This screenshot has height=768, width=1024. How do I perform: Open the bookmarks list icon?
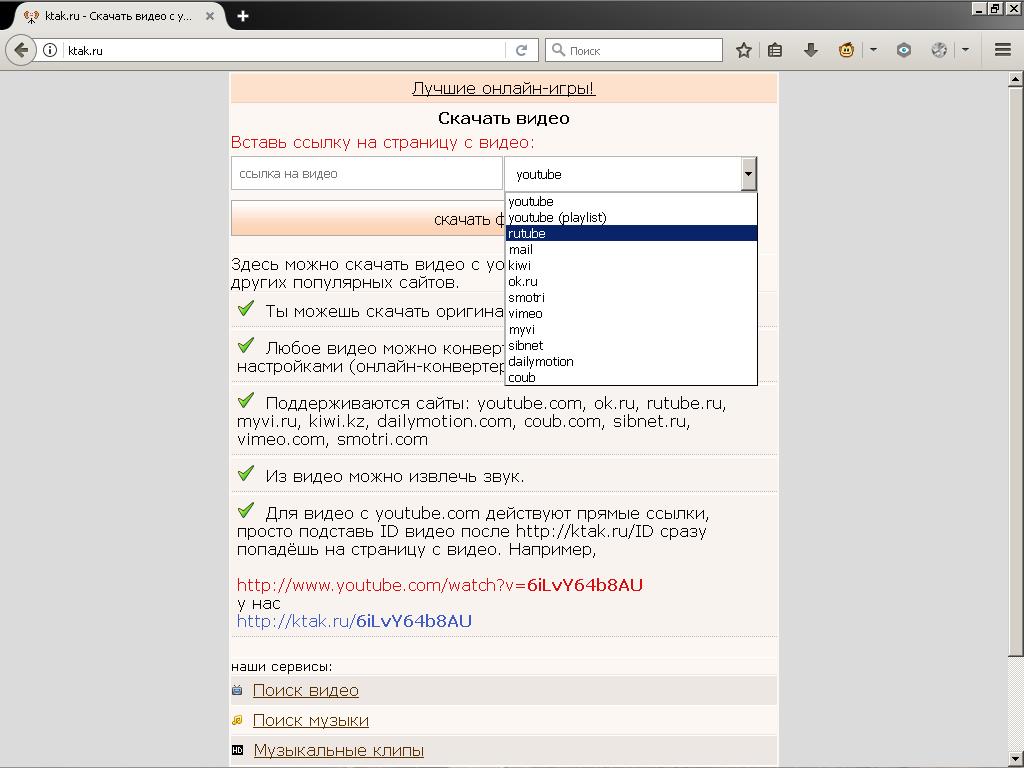click(x=775, y=50)
